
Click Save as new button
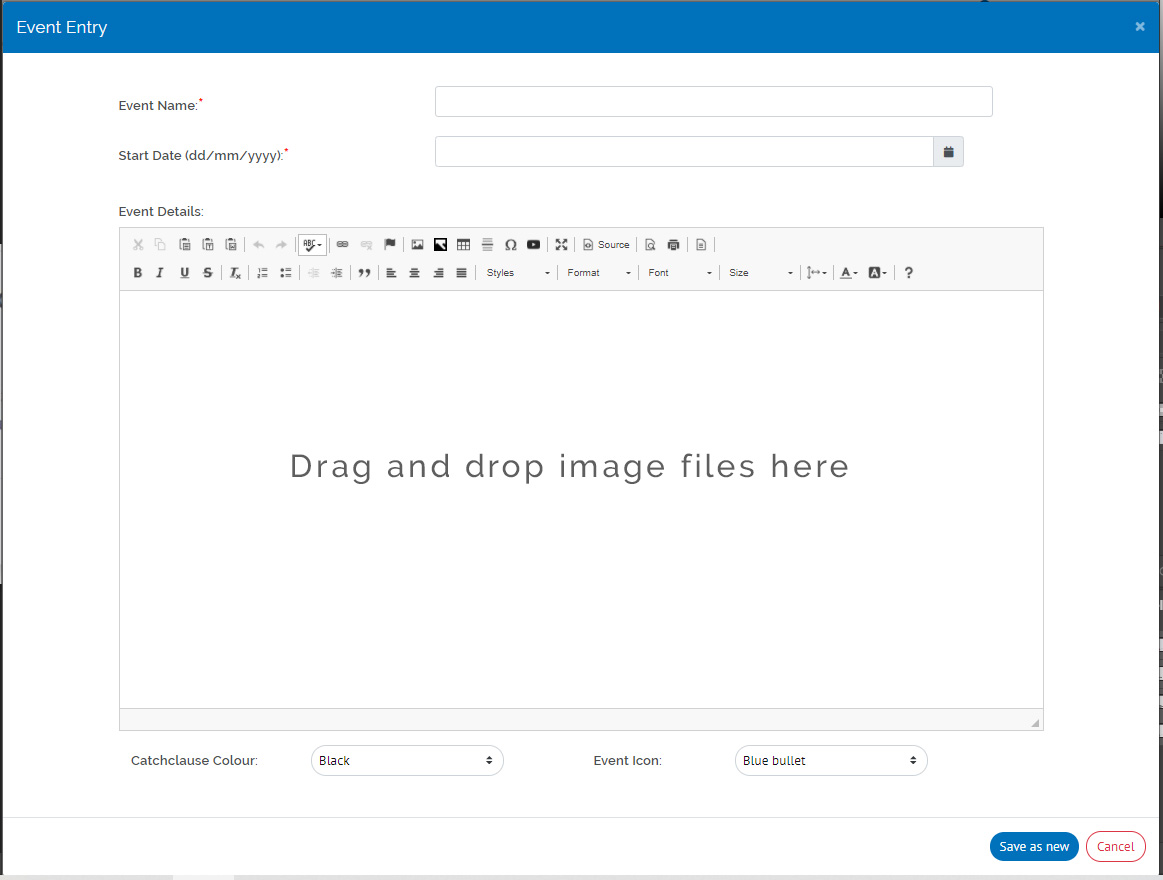coord(1034,847)
